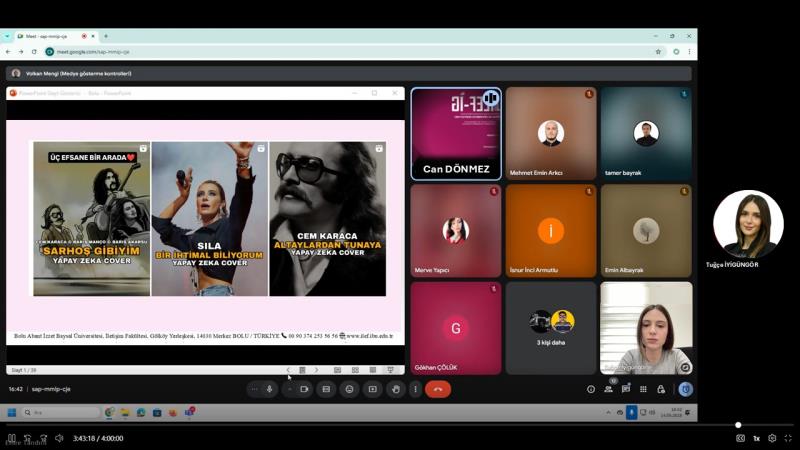Change playback speed 1x control
The width and height of the screenshot is (800, 450).
pos(757,438)
